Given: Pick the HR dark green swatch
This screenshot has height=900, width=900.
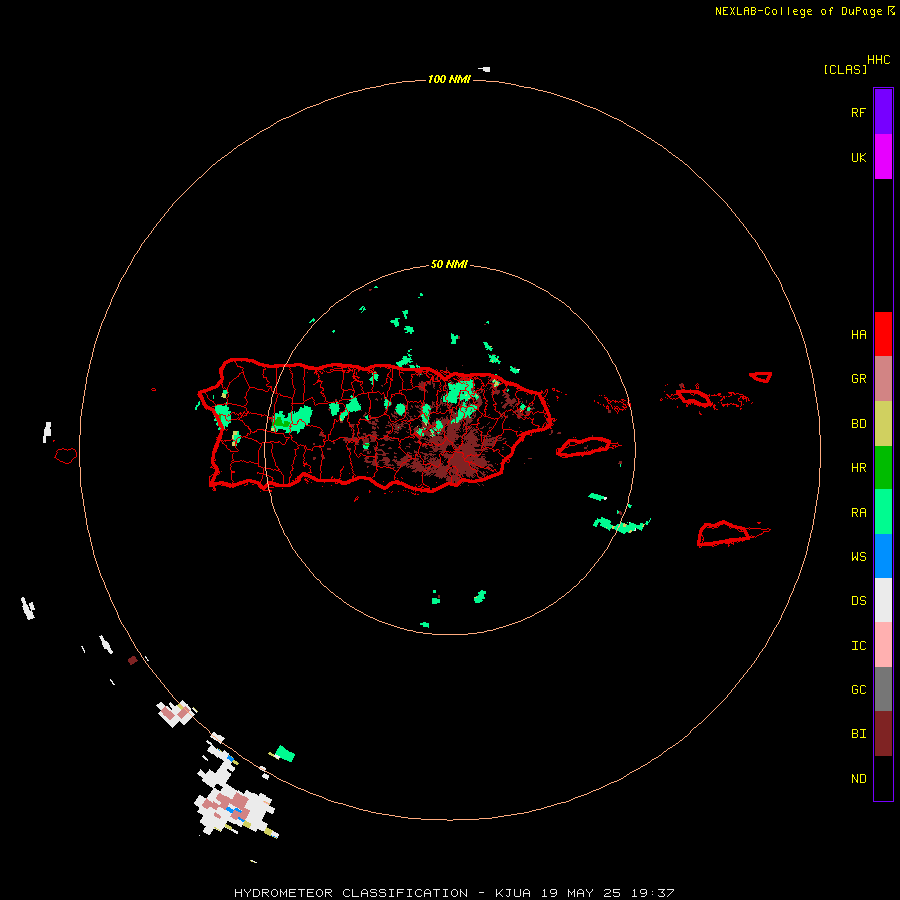Looking at the screenshot, I should click(883, 468).
